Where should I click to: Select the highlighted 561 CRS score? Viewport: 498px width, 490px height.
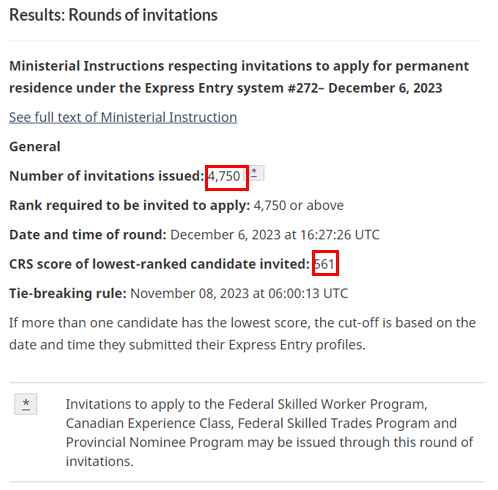[324, 264]
